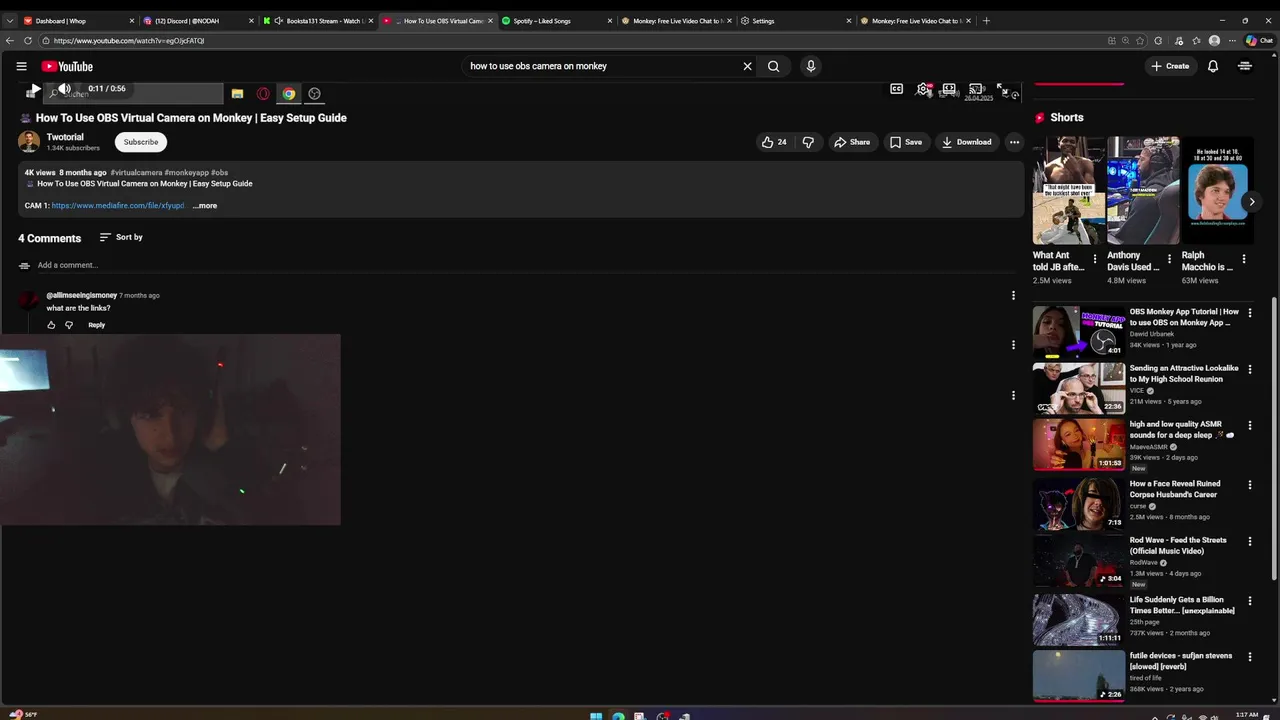Open 'futile devices - sufjan stevens' video
The image size is (1280, 720).
click(x=1079, y=675)
